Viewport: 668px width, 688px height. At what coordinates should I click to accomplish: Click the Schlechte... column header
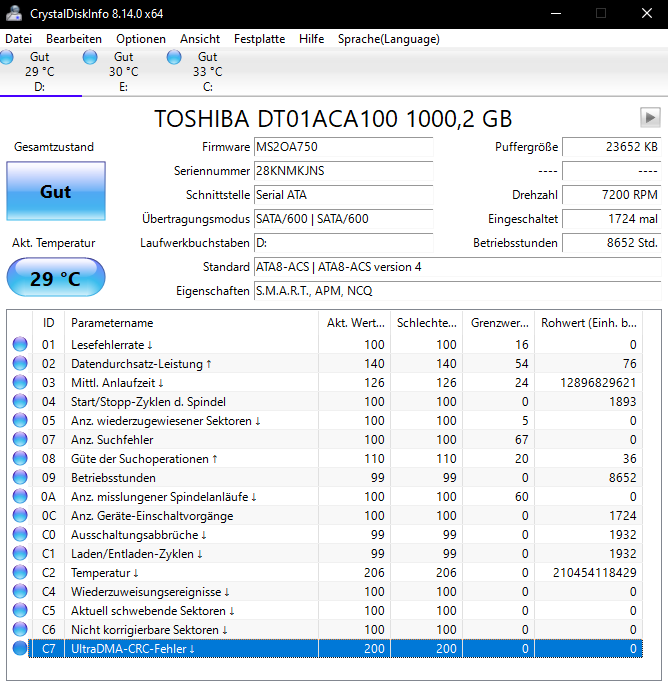coord(427,323)
